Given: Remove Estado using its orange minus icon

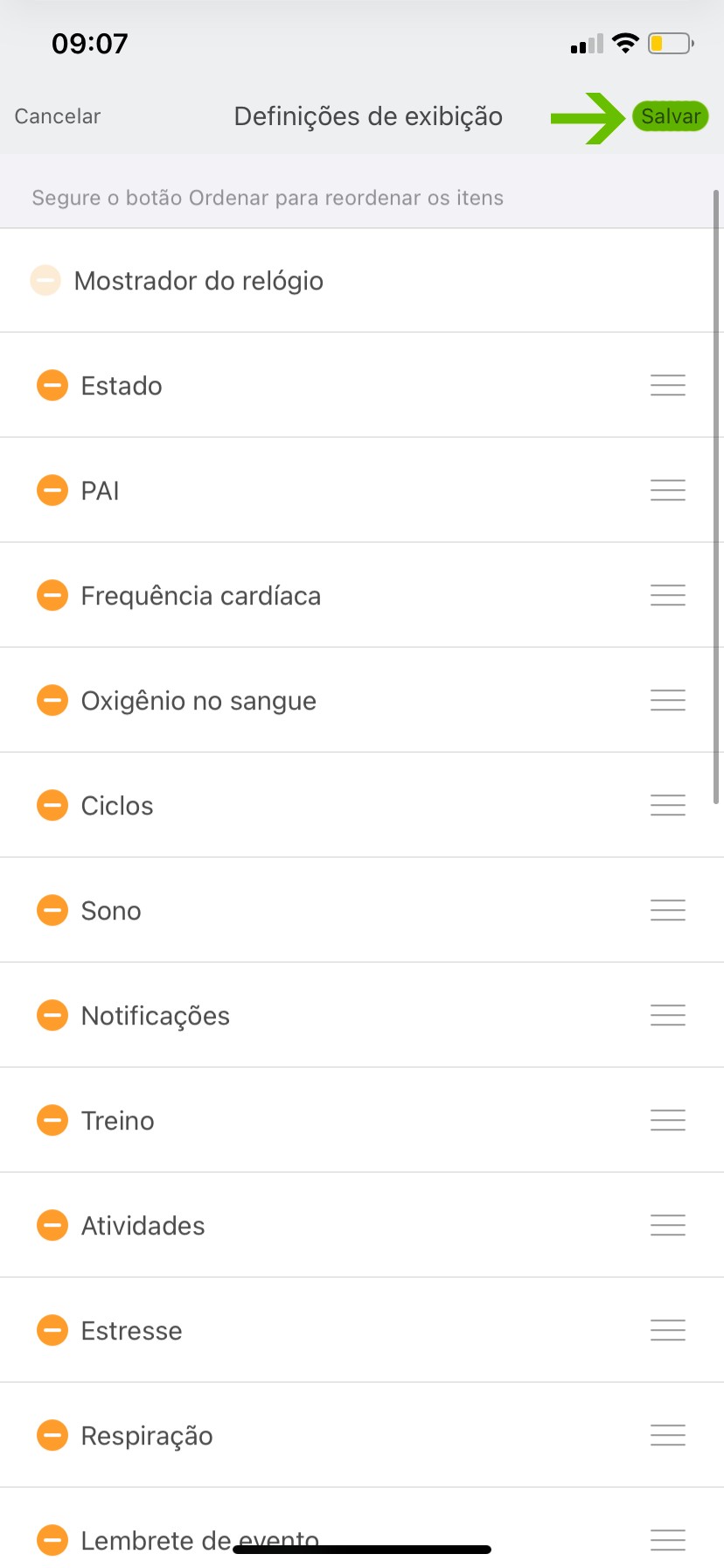Looking at the screenshot, I should (x=52, y=385).
